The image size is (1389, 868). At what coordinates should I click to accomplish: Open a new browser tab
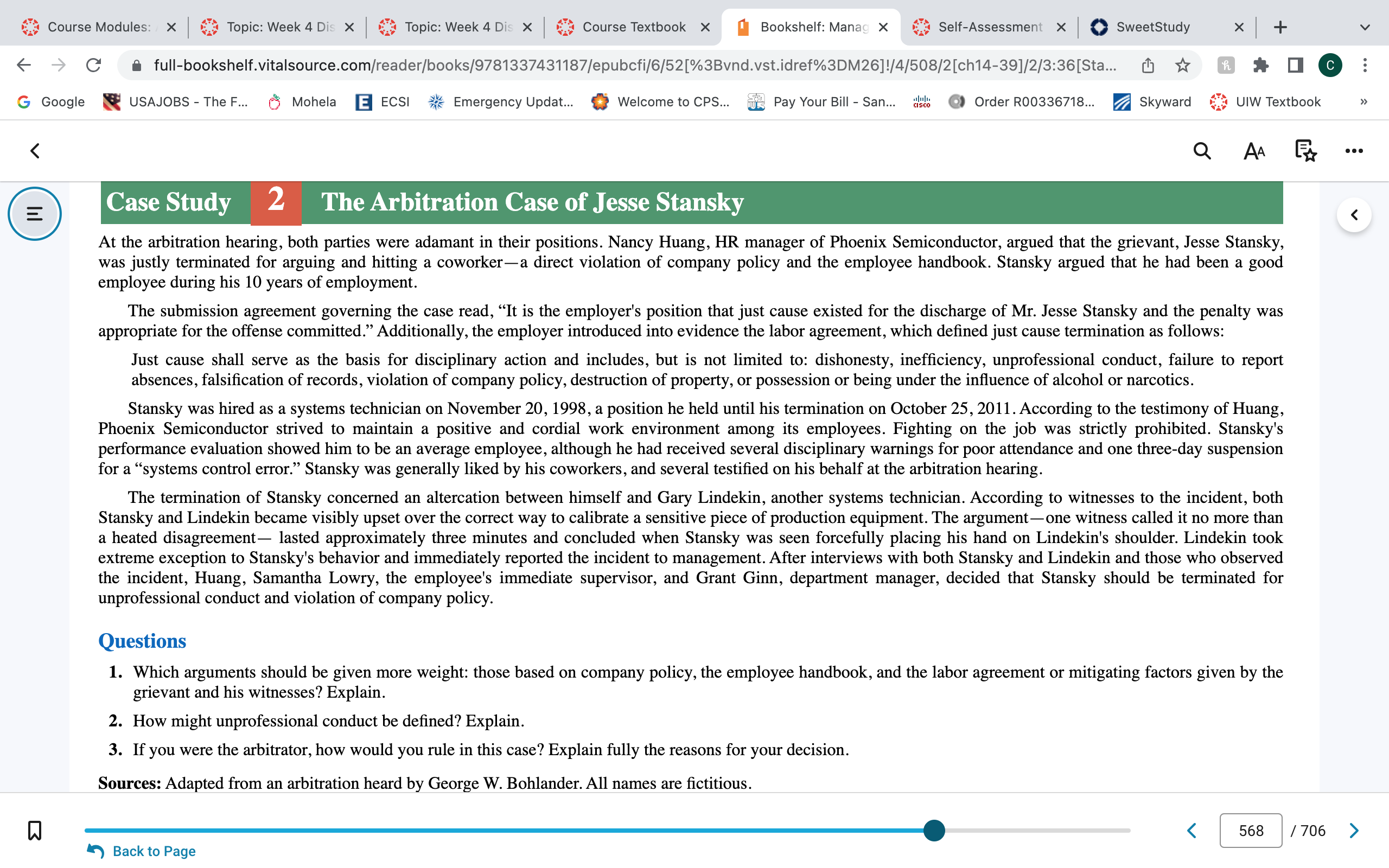(1280, 27)
